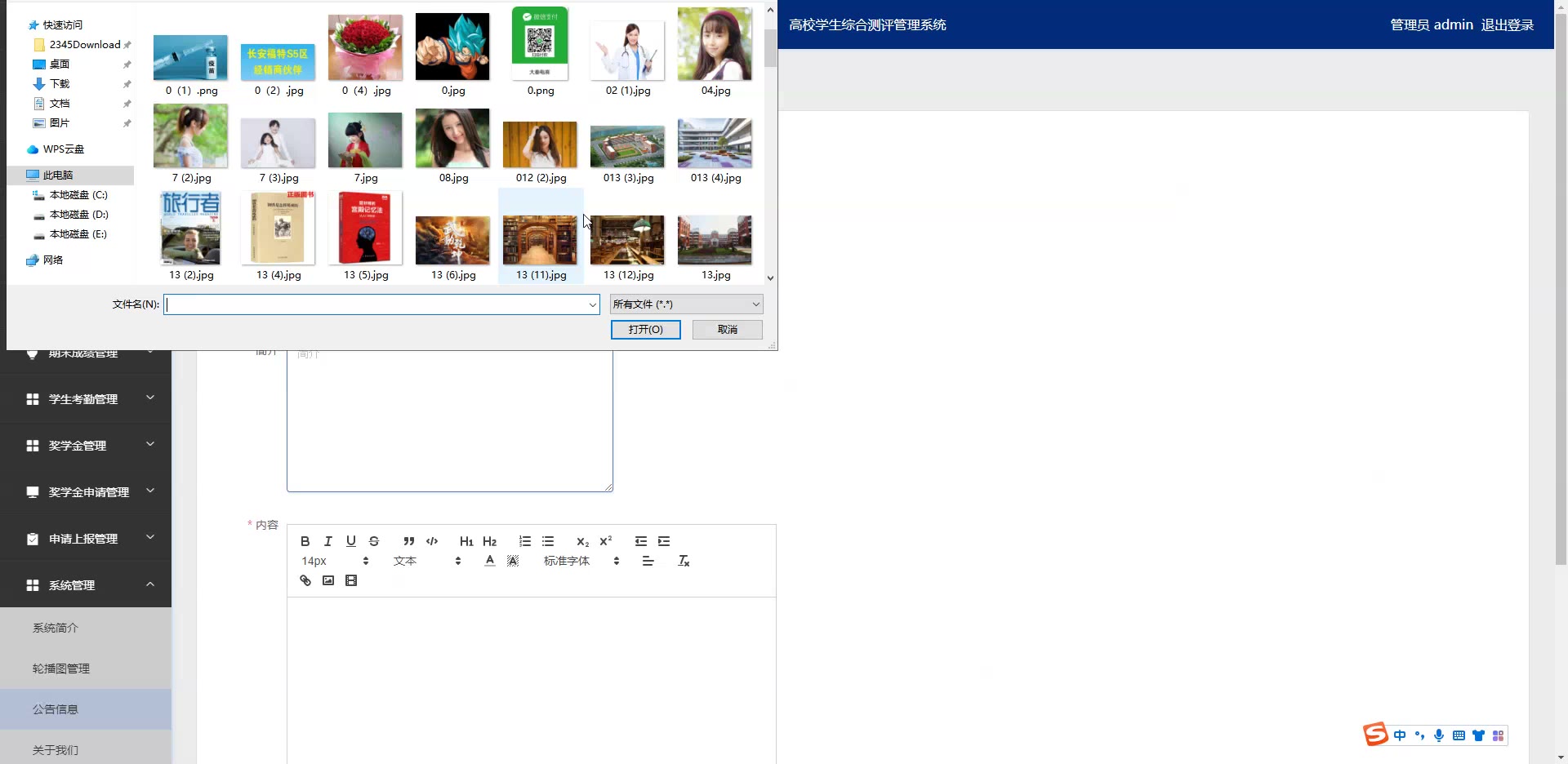The image size is (1568, 764).
Task: Apply superscript formatting
Action: (x=605, y=541)
